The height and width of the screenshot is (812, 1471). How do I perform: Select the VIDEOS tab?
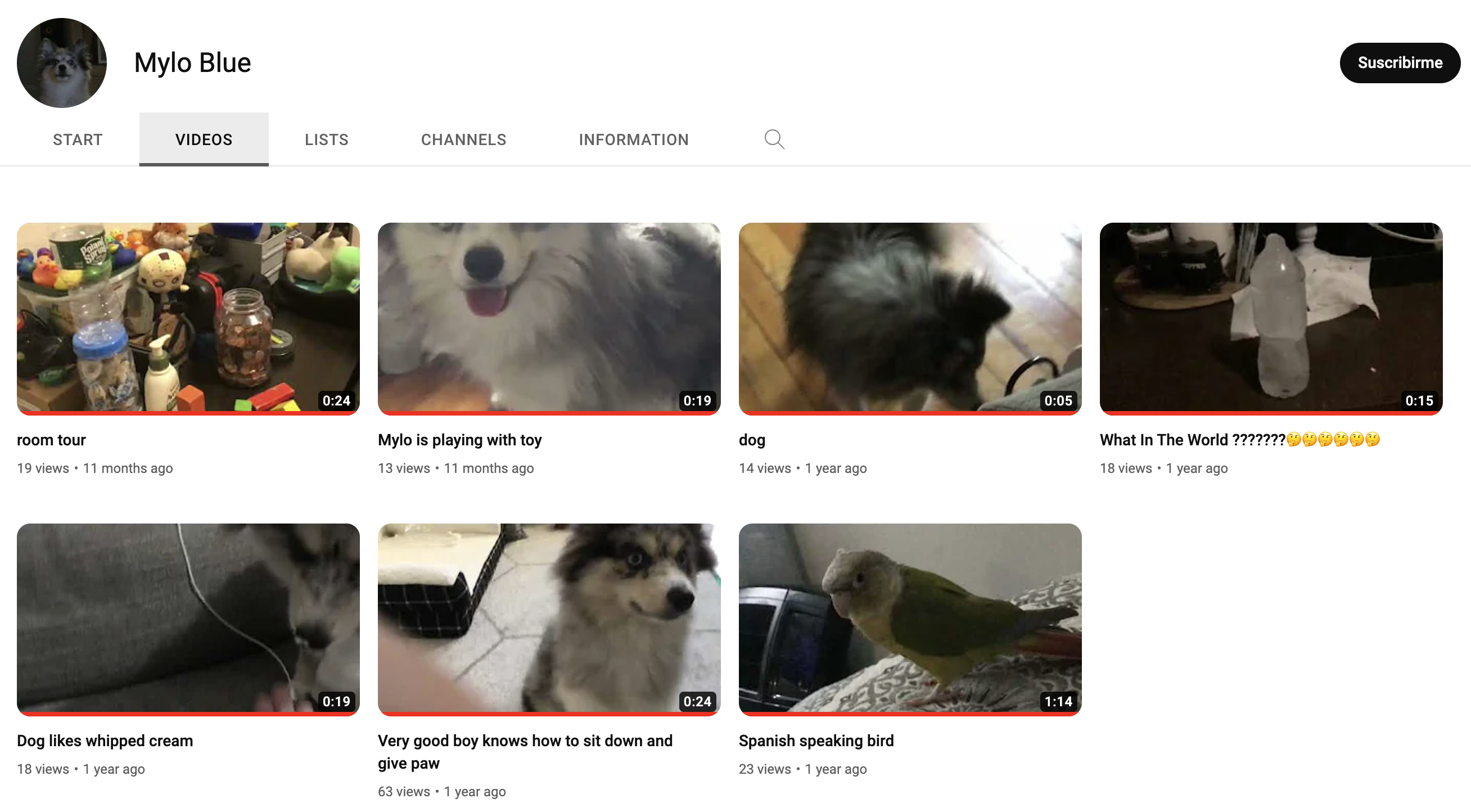[x=204, y=139]
